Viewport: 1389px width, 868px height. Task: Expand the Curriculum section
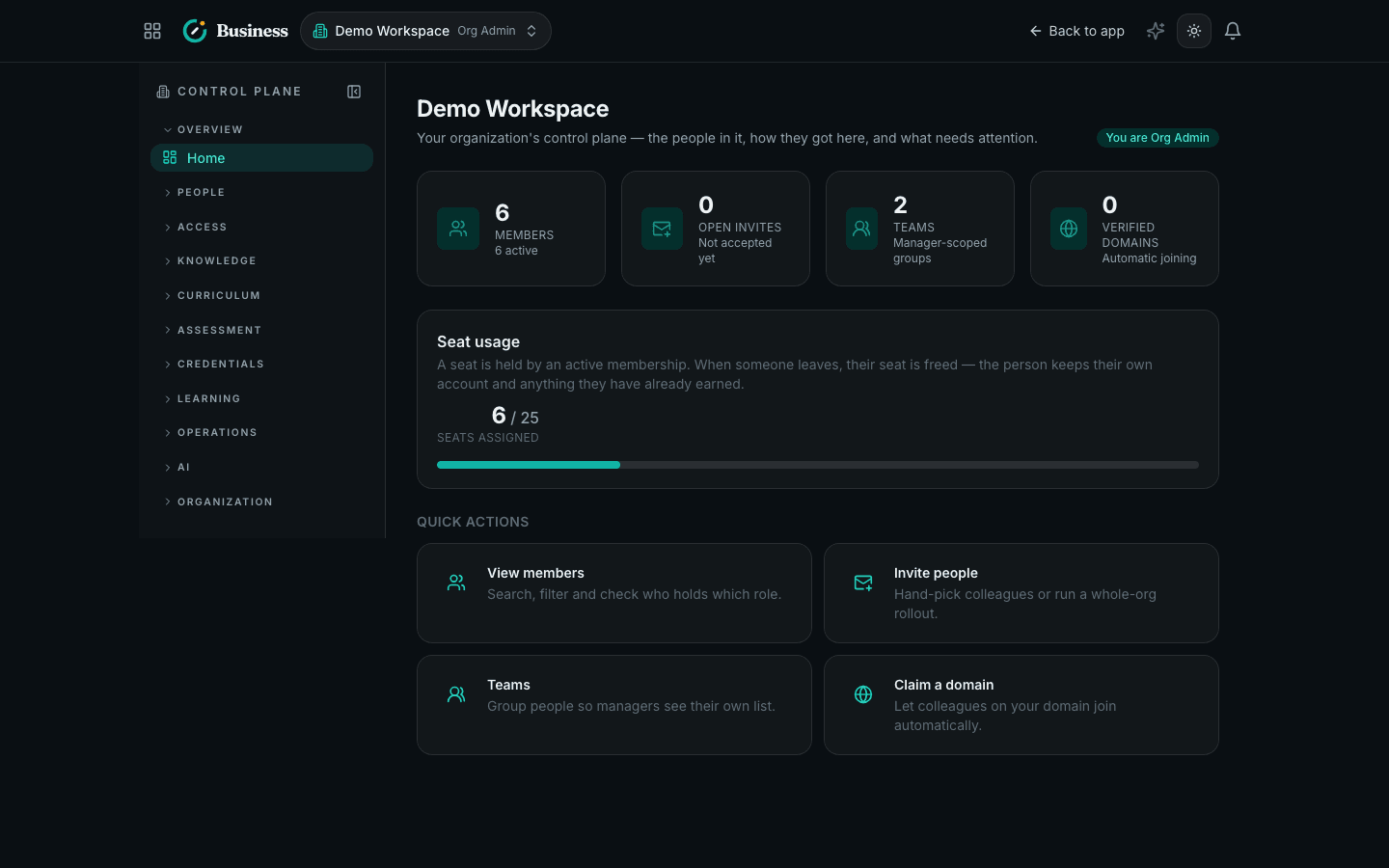[x=212, y=296]
